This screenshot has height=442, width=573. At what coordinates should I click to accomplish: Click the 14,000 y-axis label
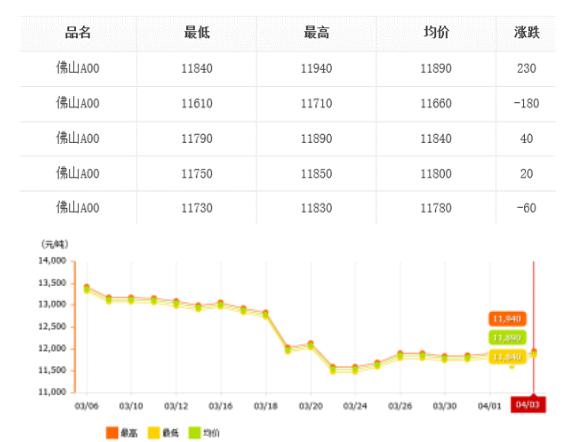(x=53, y=260)
